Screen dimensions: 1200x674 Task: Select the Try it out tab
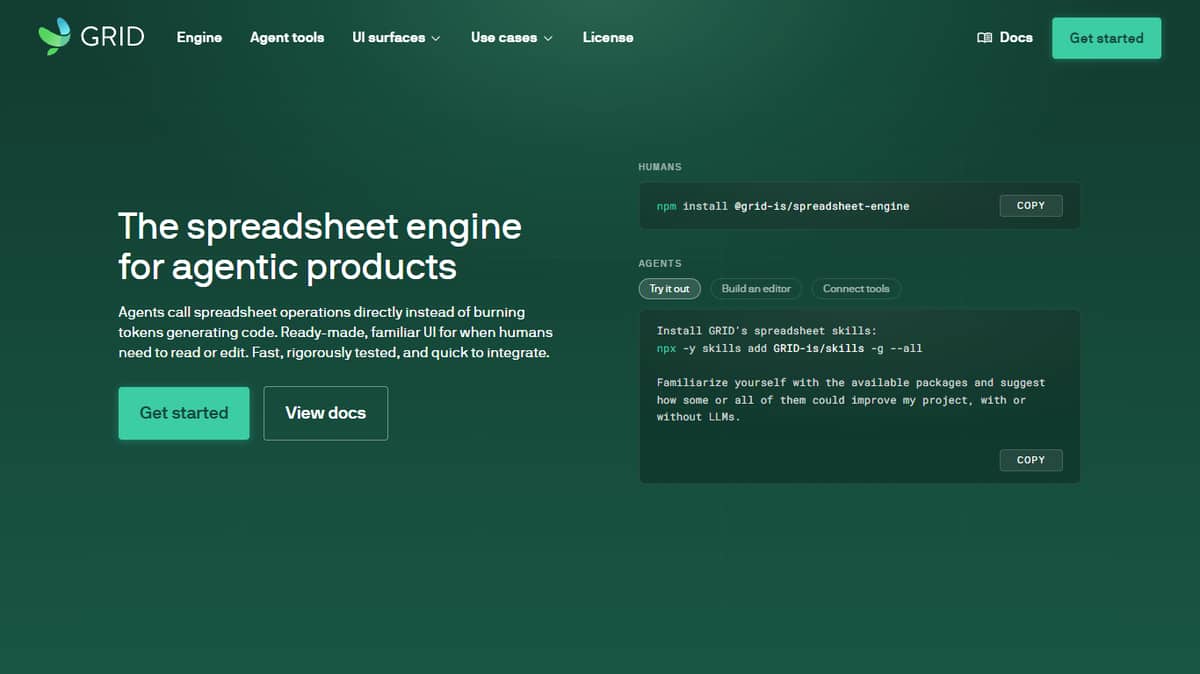point(670,289)
